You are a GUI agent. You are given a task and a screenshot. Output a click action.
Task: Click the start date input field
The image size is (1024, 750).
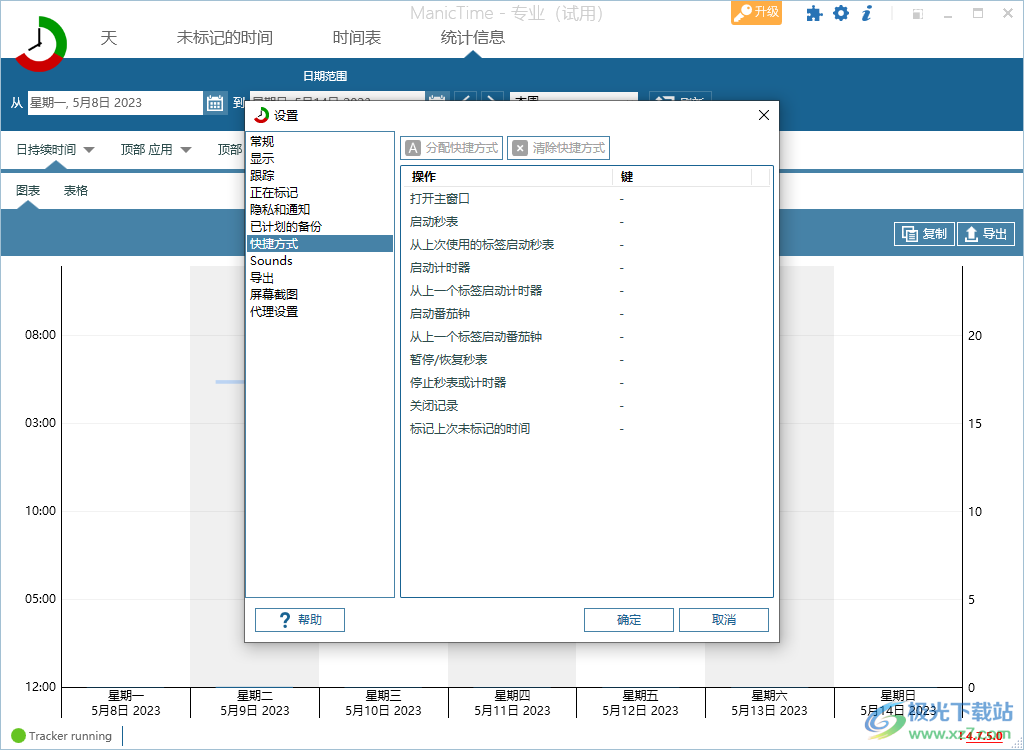pyautogui.click(x=115, y=103)
